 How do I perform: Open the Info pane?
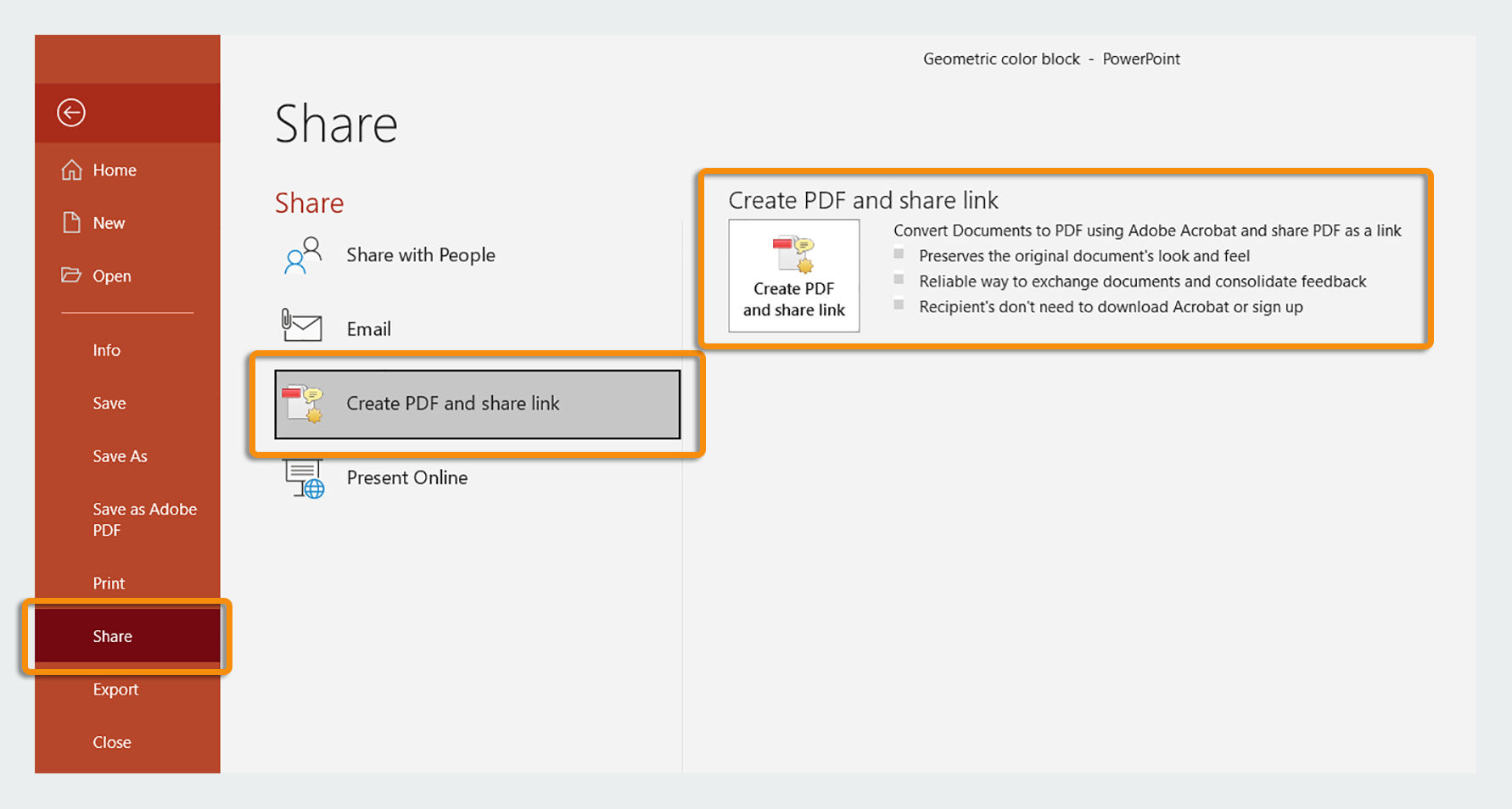coord(107,349)
